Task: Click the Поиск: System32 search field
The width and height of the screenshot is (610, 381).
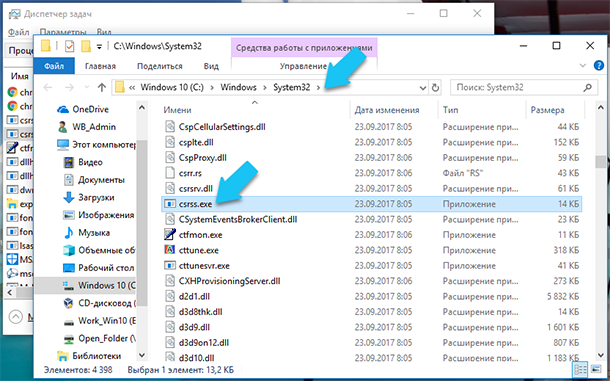Action: point(523,88)
